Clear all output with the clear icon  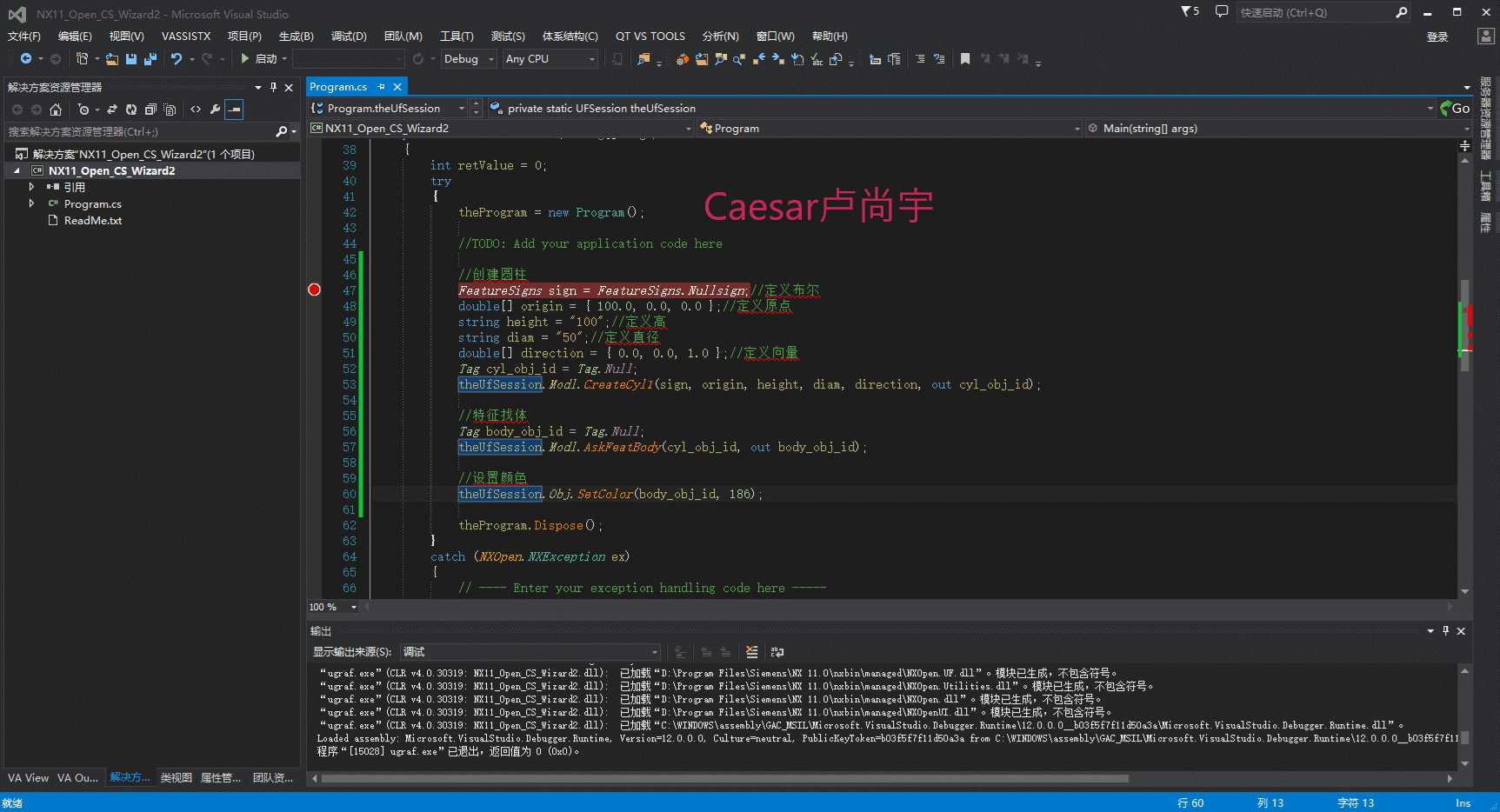coord(752,652)
